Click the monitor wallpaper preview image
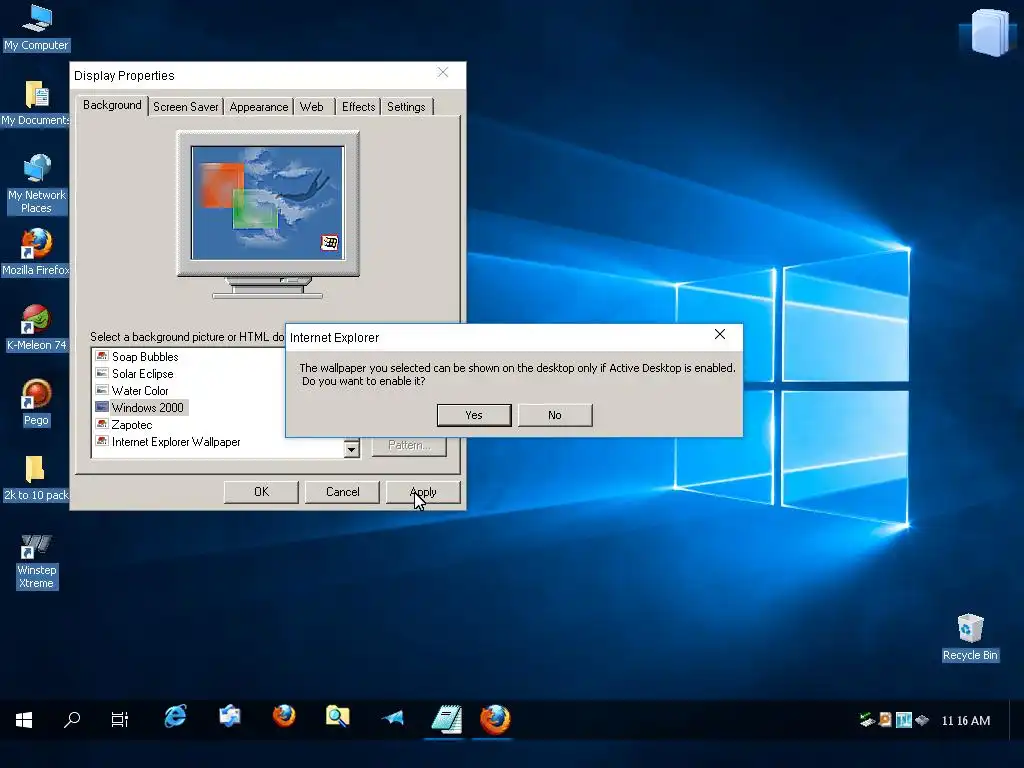Image resolution: width=1024 pixels, height=768 pixels. pos(268,202)
